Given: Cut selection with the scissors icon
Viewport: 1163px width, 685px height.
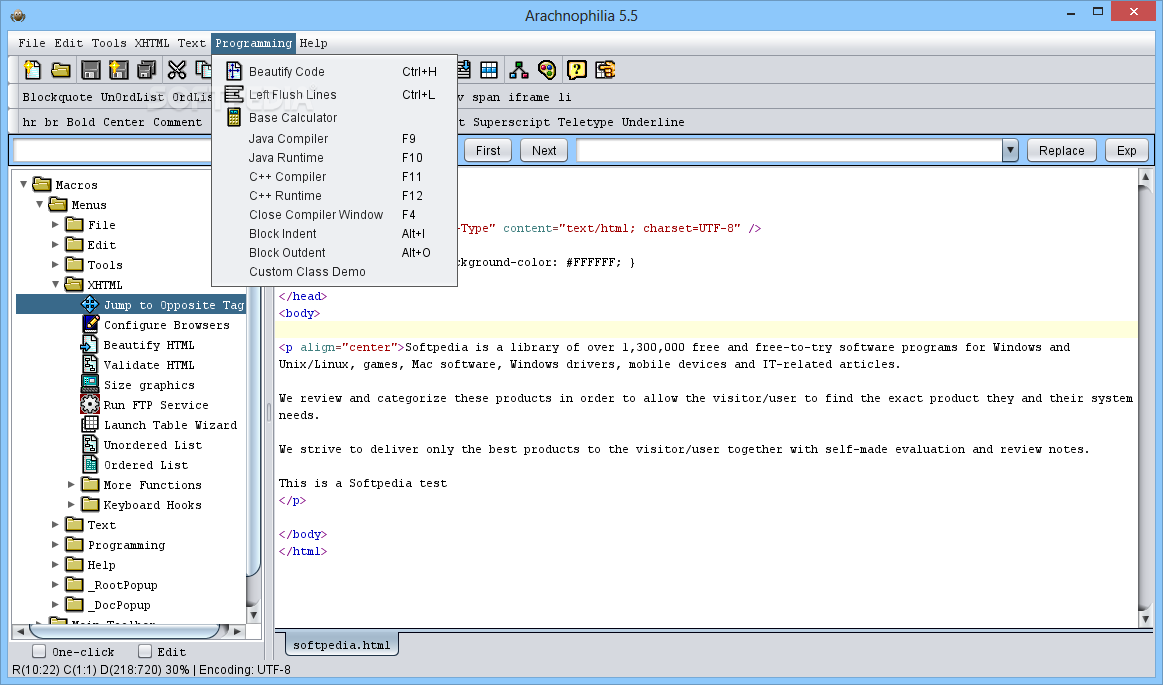Looking at the screenshot, I should pos(177,70).
